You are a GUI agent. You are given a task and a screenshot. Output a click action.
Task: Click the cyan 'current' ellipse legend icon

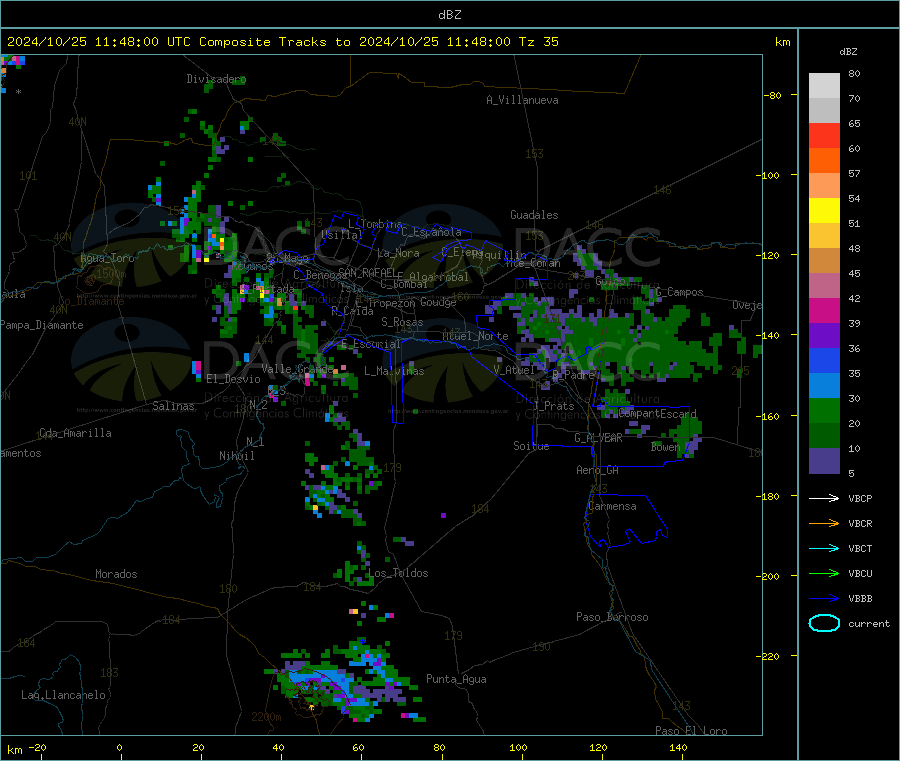(x=824, y=623)
